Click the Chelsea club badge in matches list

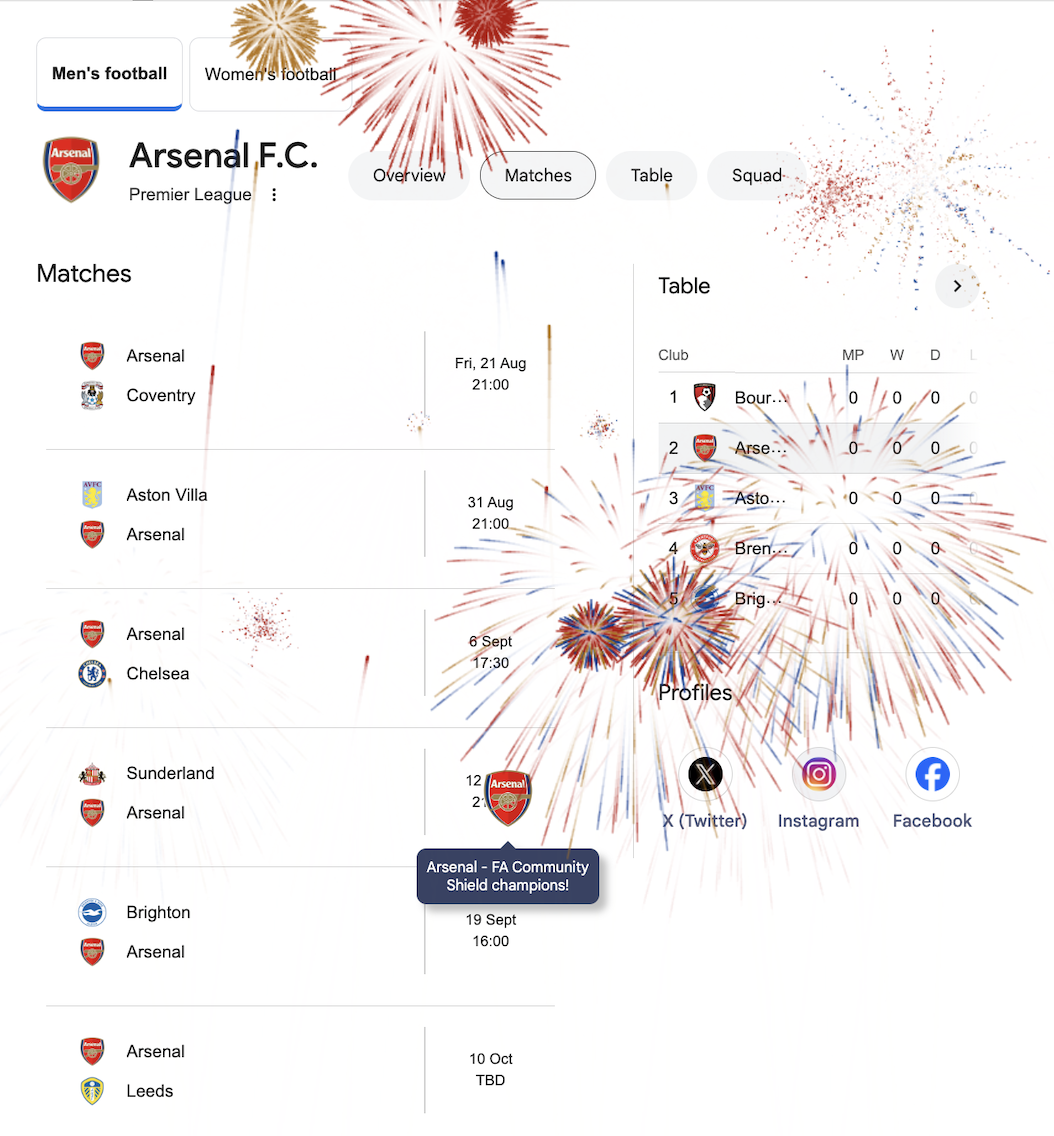pyautogui.click(x=92, y=674)
